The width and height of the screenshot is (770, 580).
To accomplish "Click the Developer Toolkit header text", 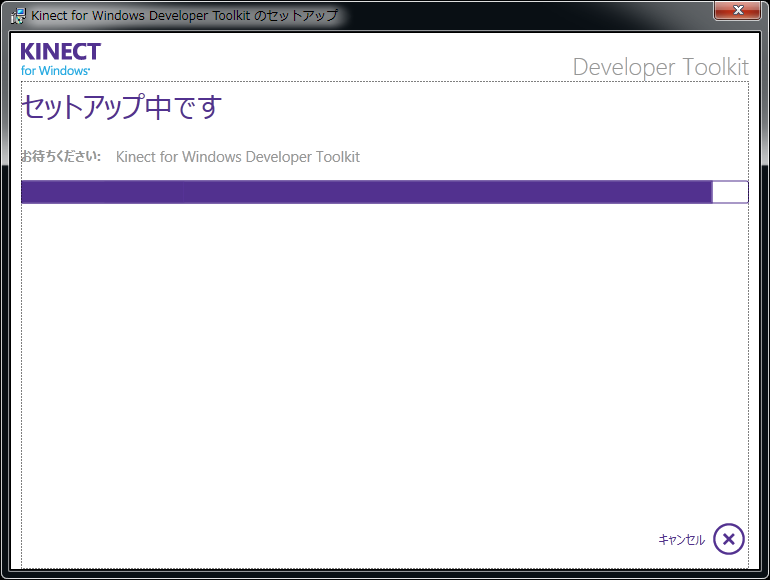I will [660, 67].
